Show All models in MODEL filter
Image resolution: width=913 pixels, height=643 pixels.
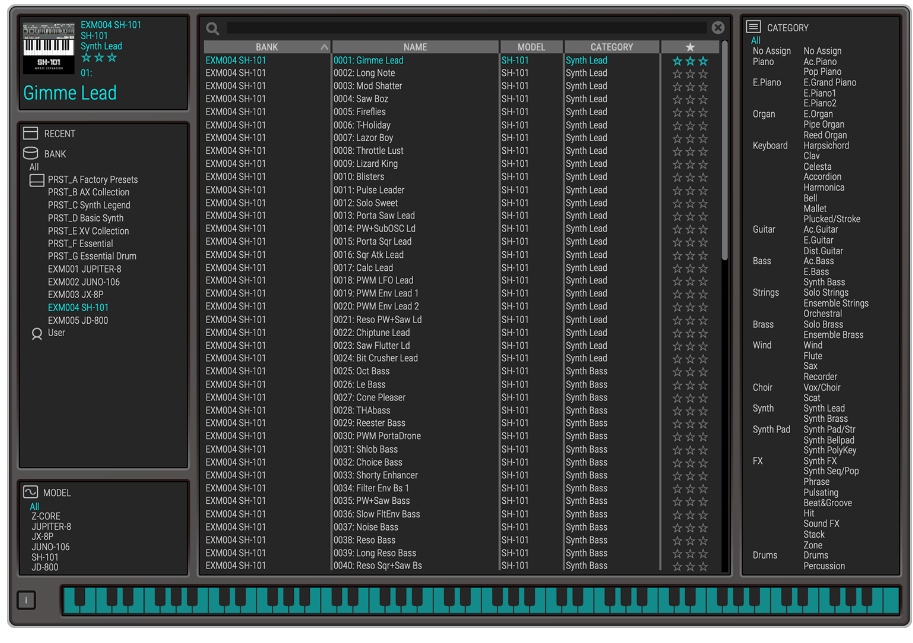35,507
